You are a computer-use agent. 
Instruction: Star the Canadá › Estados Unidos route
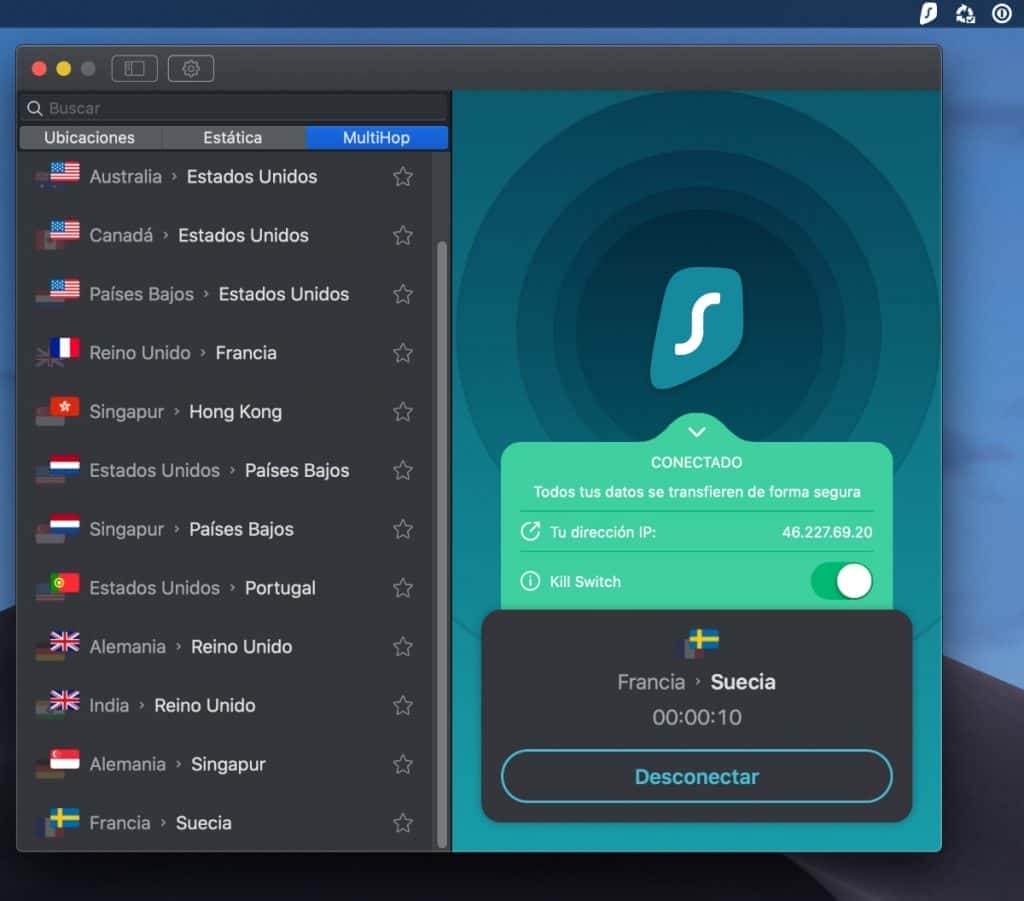[x=403, y=235]
